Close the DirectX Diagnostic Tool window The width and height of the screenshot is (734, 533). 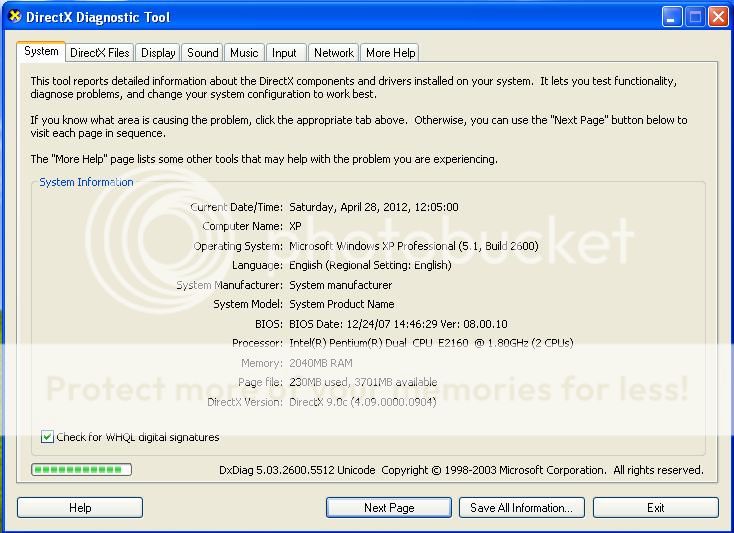(719, 17)
